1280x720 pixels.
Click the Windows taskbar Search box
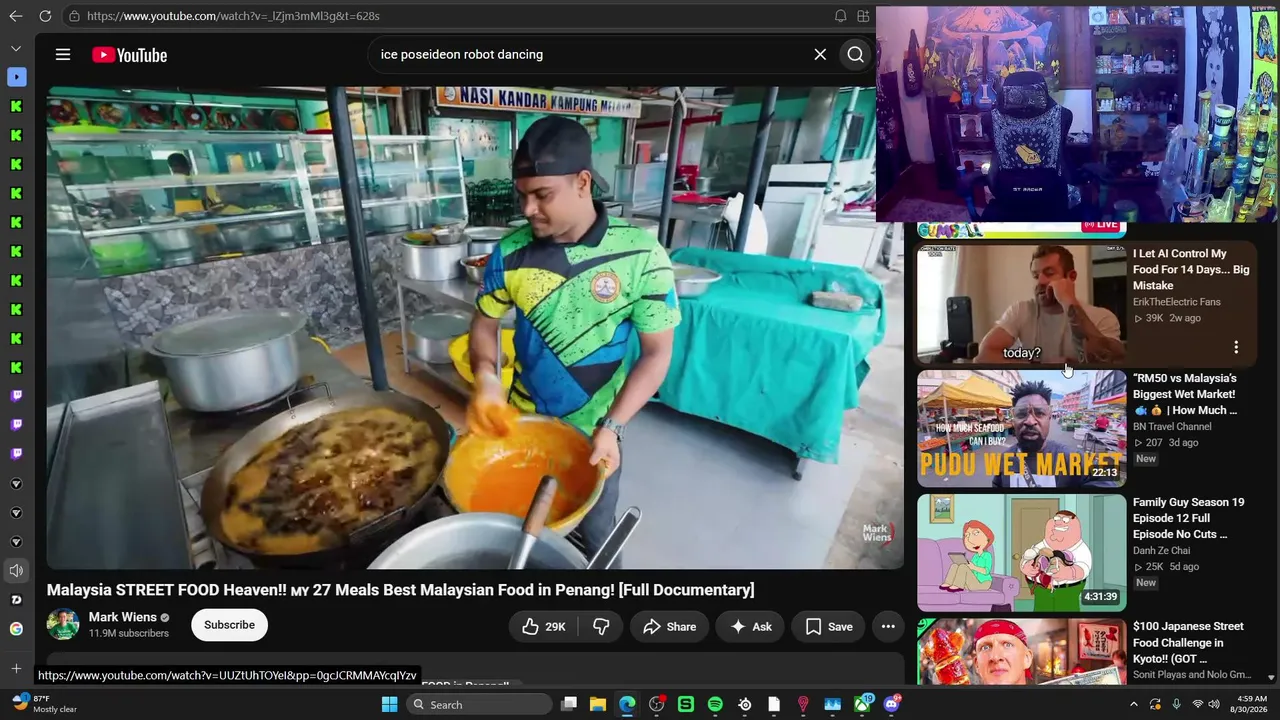(x=480, y=705)
